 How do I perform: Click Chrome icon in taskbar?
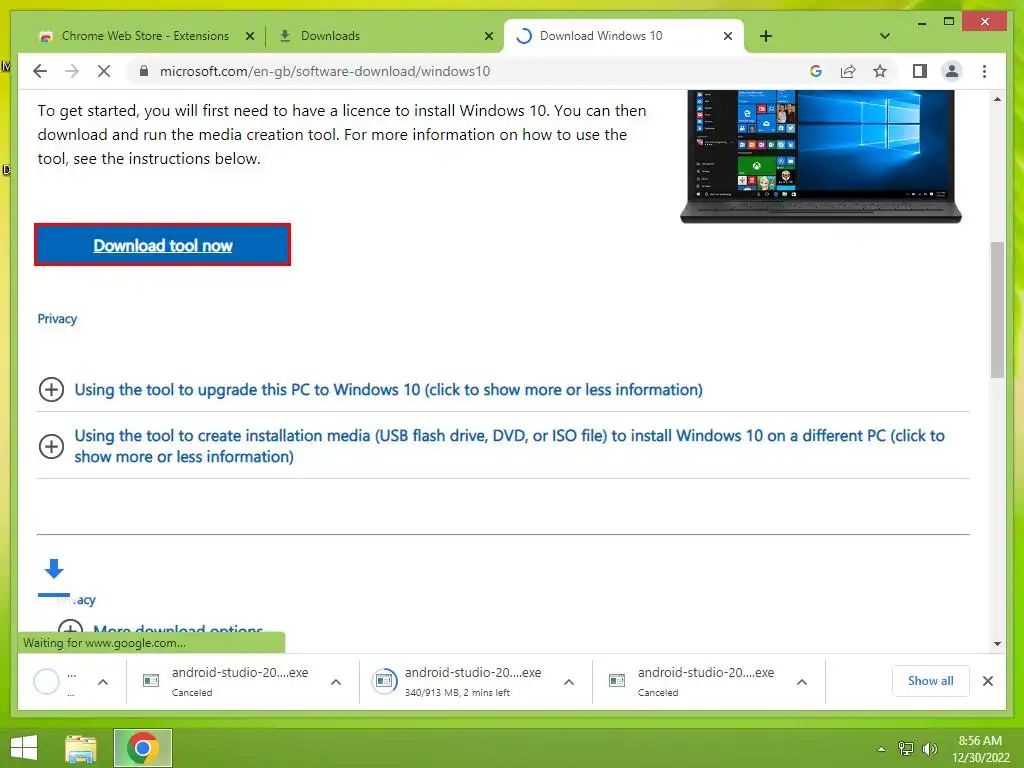tap(142, 748)
